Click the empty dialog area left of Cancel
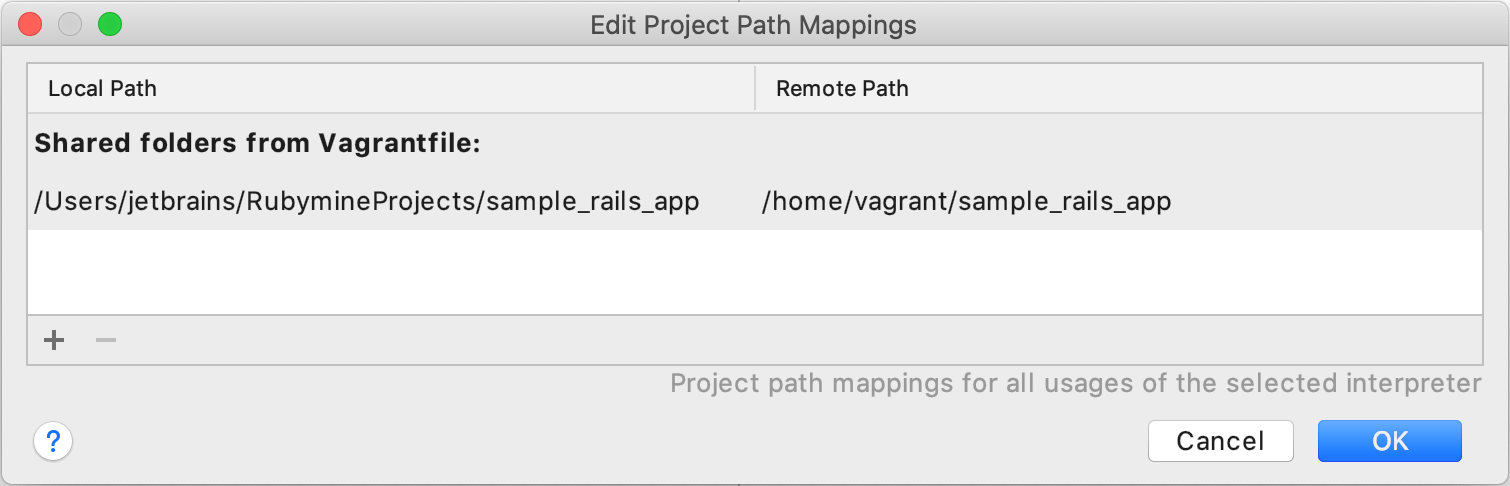 600,440
